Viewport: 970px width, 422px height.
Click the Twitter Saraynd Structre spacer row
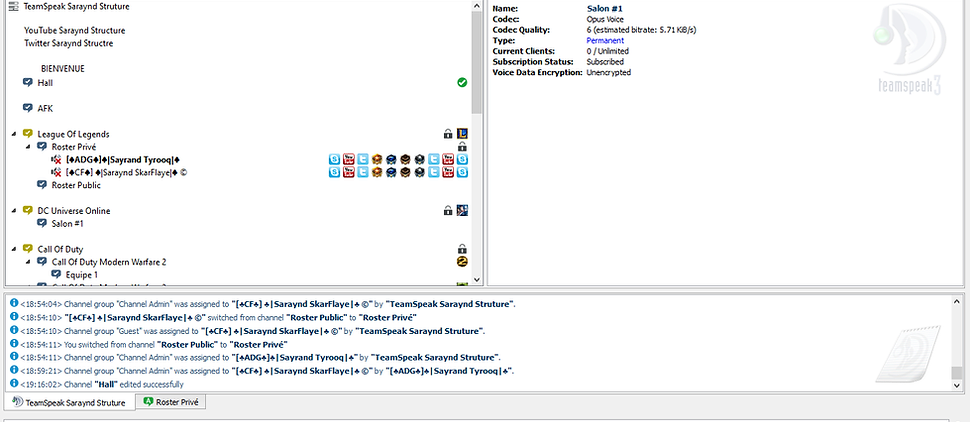tap(68, 43)
